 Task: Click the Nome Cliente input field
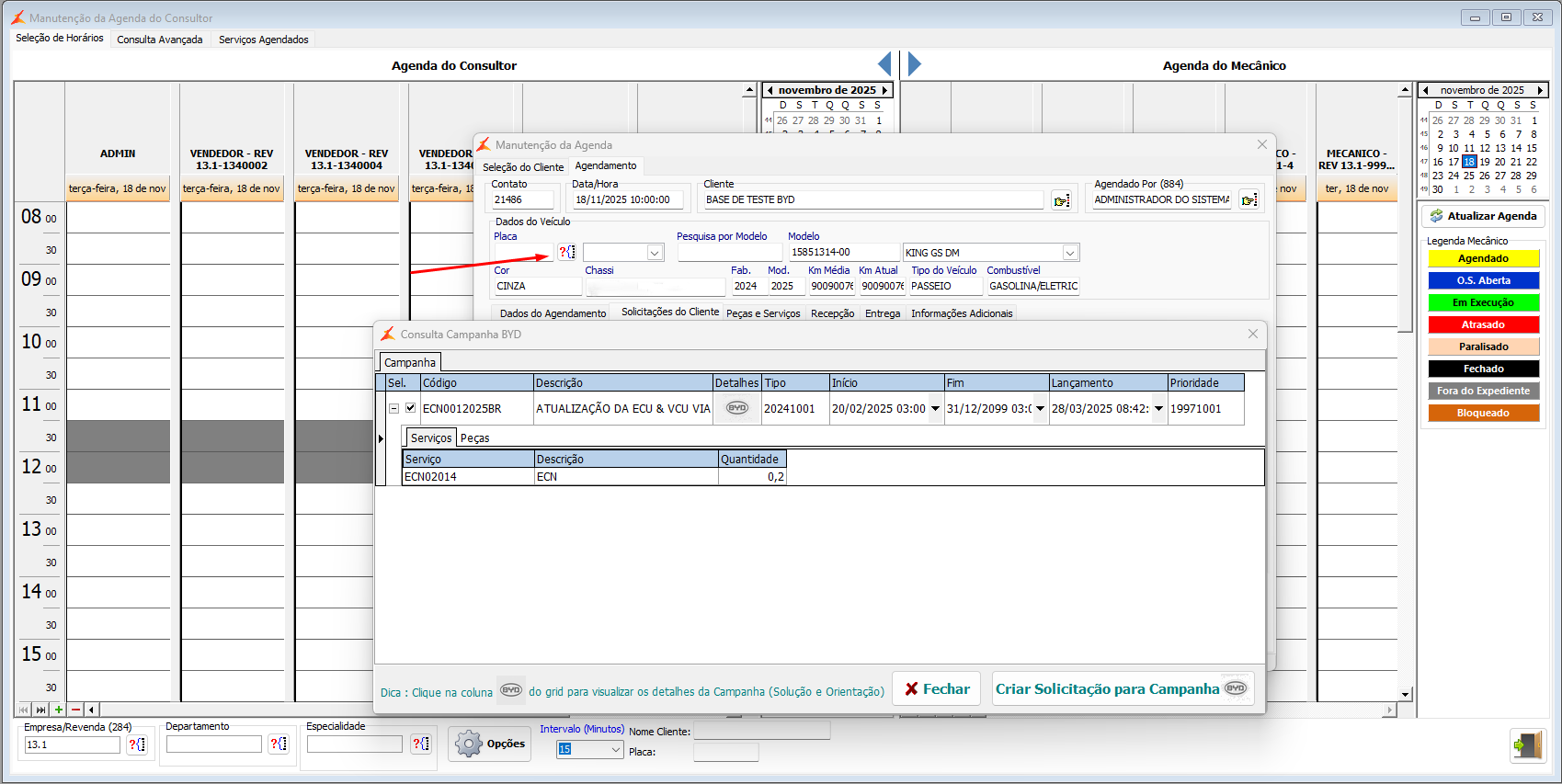click(x=761, y=731)
